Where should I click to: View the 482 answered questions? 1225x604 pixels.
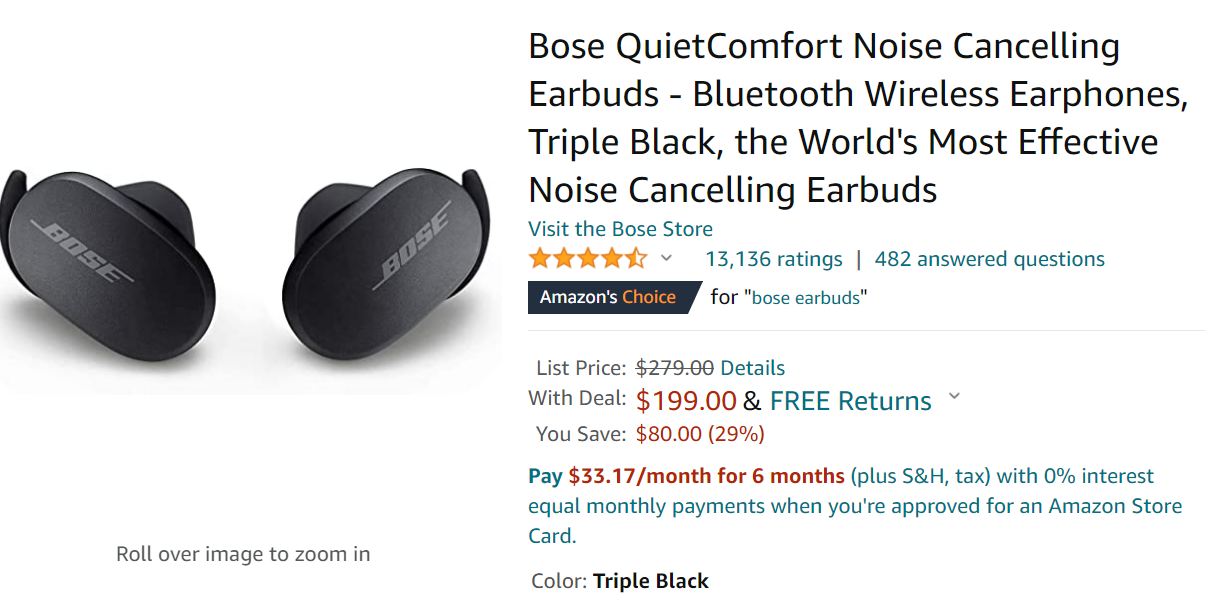[989, 258]
